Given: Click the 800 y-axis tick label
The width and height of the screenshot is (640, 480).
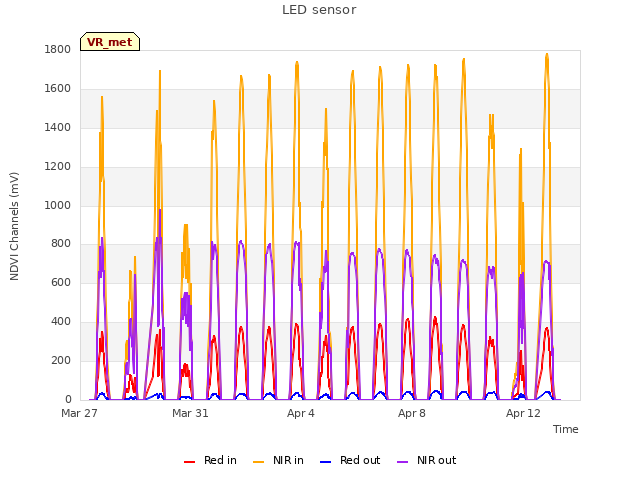Looking at the screenshot, I should [x=61, y=244].
